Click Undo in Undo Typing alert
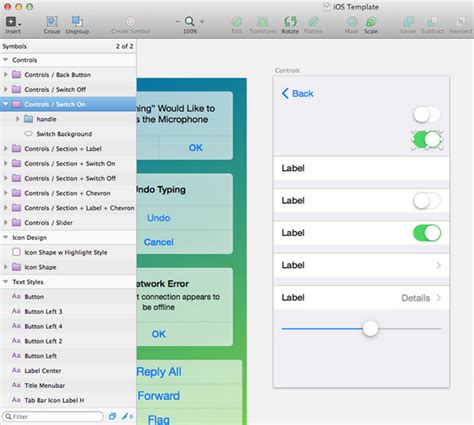The image size is (474, 425). (x=159, y=218)
